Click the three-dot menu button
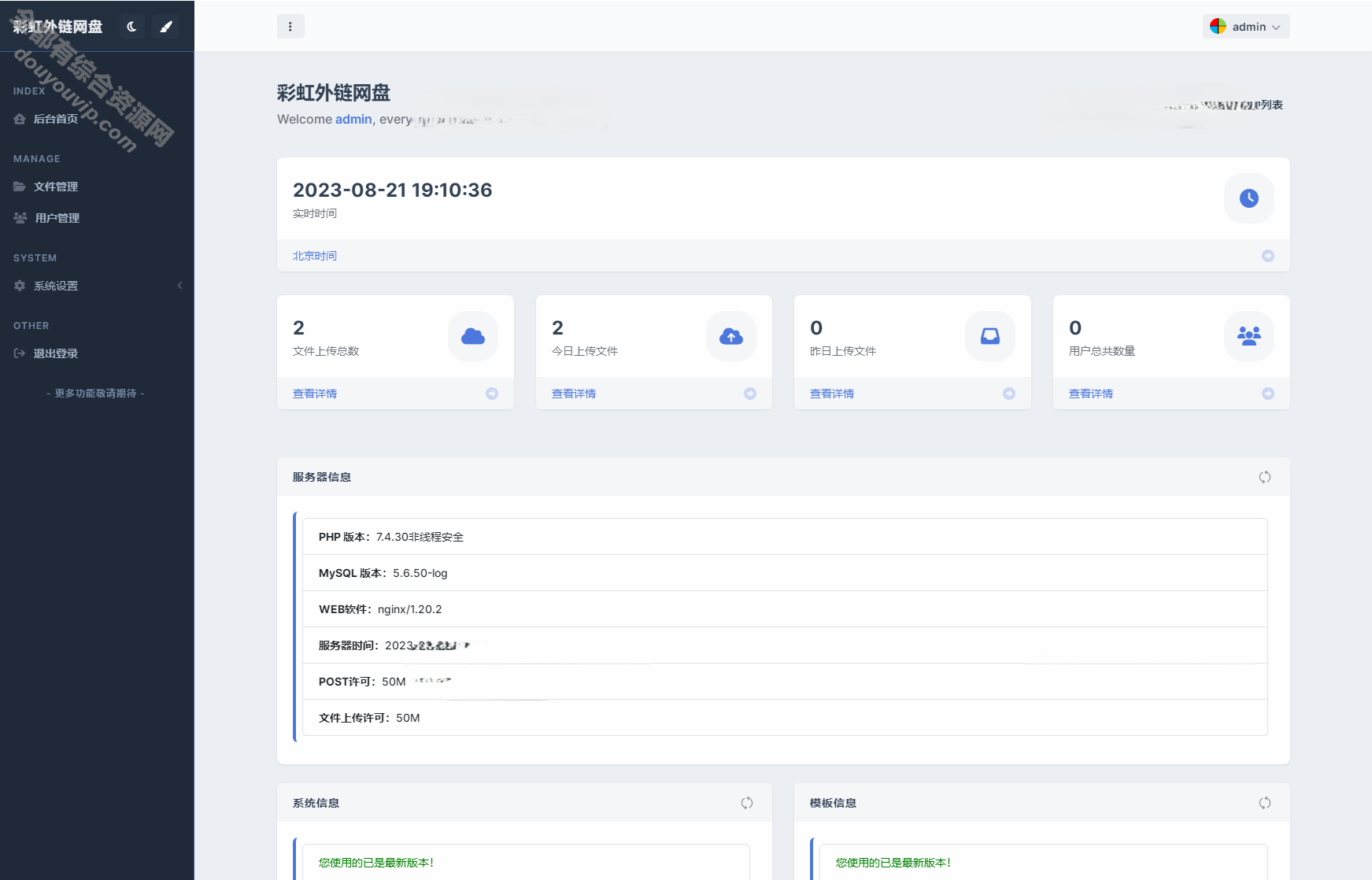1372x880 pixels. (x=290, y=27)
